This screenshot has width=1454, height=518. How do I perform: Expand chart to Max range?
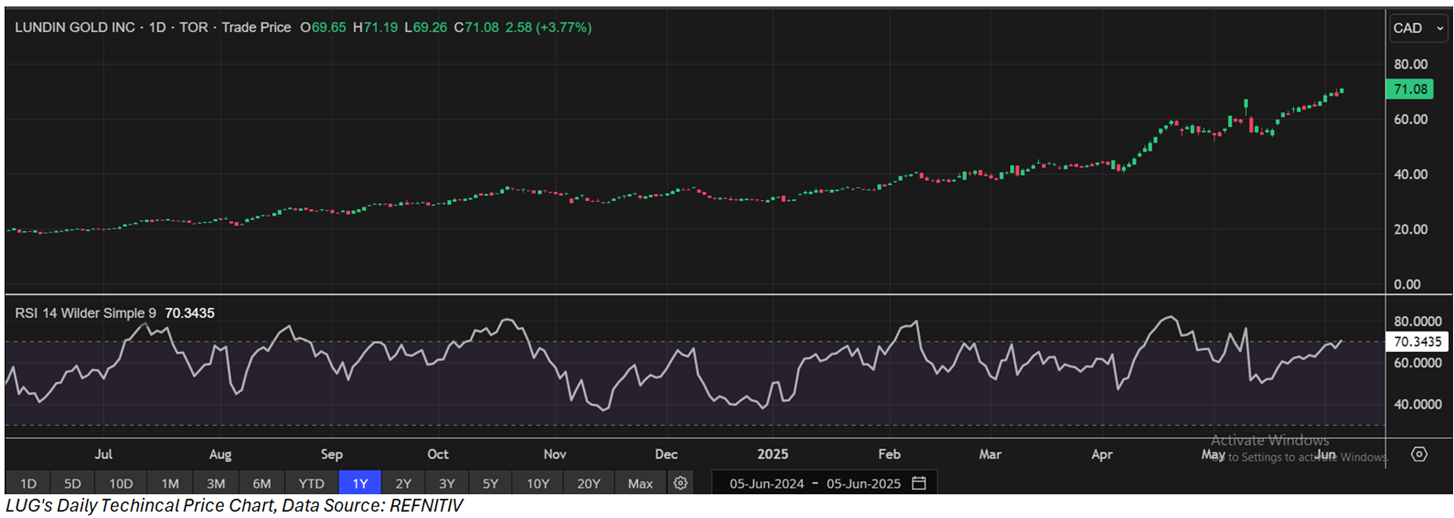(640, 483)
